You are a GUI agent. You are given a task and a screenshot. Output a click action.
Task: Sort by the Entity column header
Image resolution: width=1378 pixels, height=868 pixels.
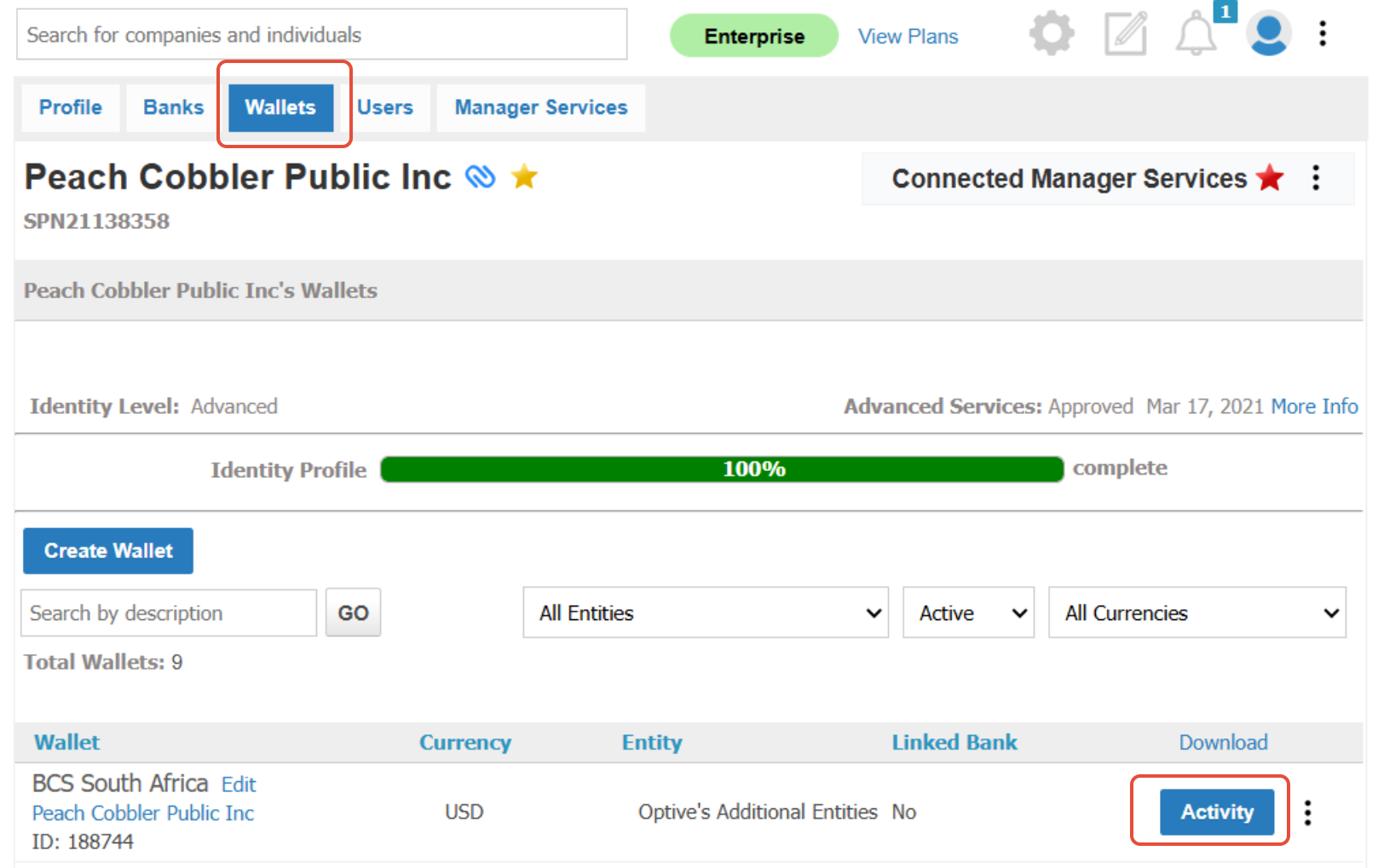tap(652, 742)
